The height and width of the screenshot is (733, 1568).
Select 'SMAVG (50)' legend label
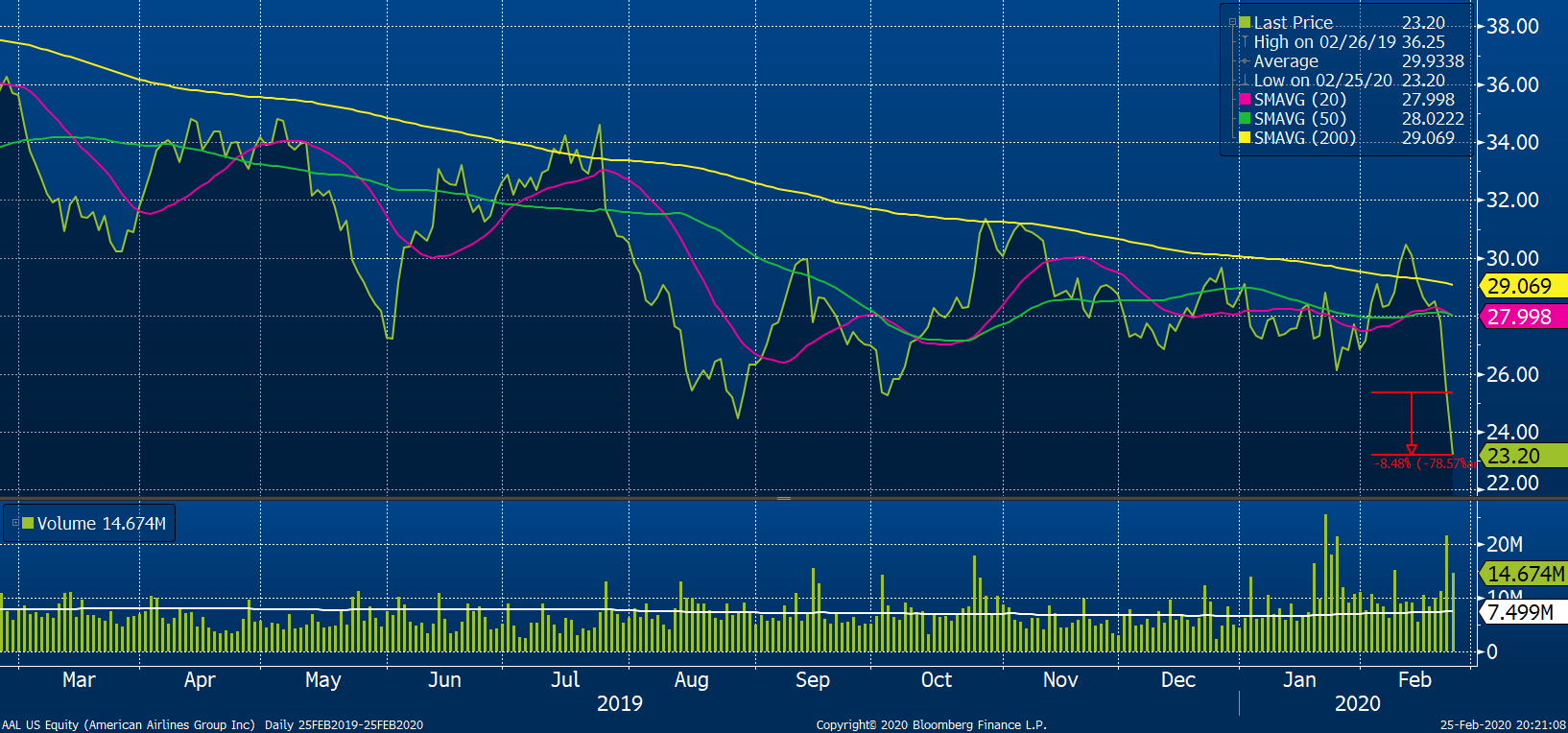(1299, 118)
